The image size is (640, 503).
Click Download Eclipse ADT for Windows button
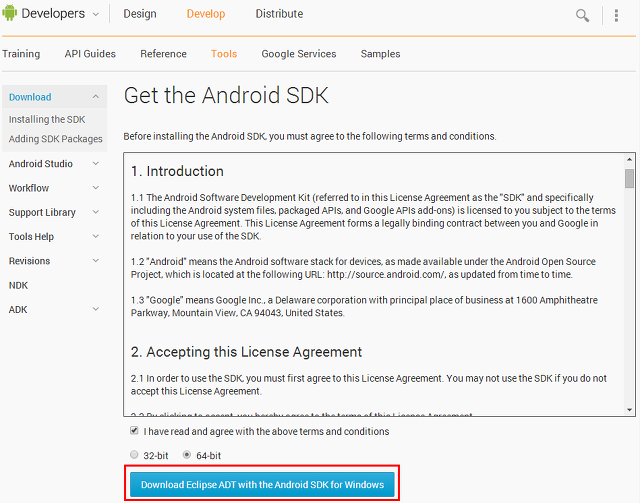262,485
